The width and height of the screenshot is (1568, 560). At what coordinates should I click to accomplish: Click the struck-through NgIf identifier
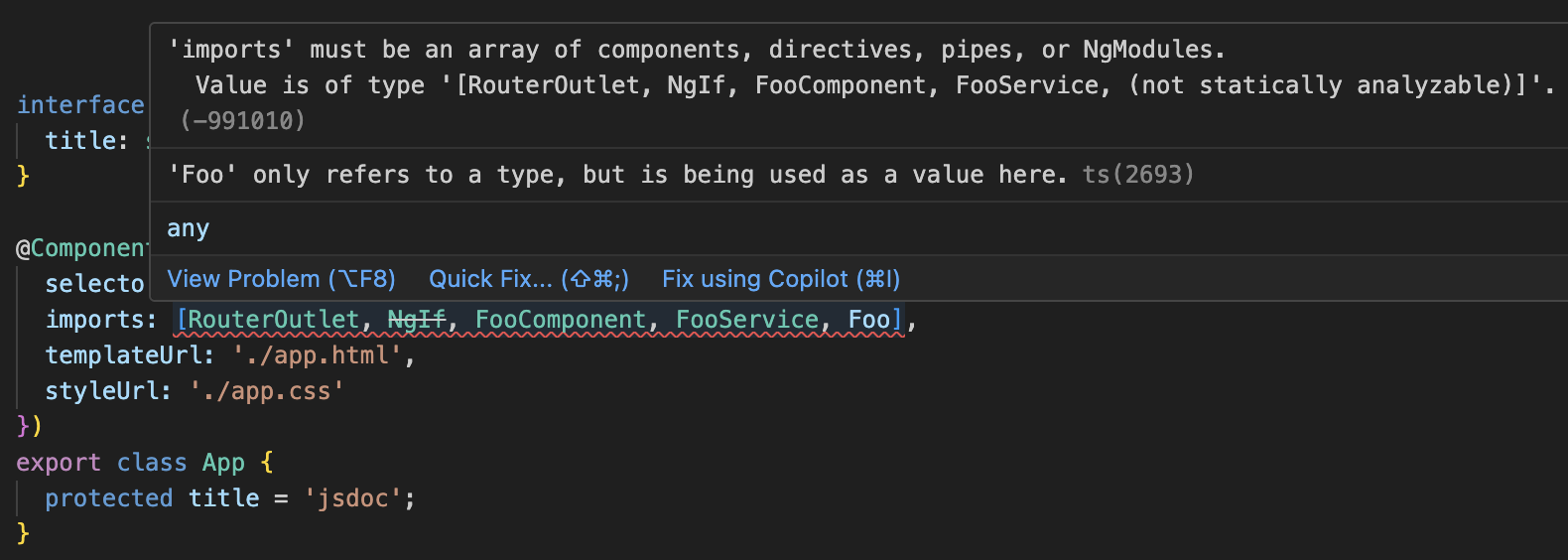416,320
